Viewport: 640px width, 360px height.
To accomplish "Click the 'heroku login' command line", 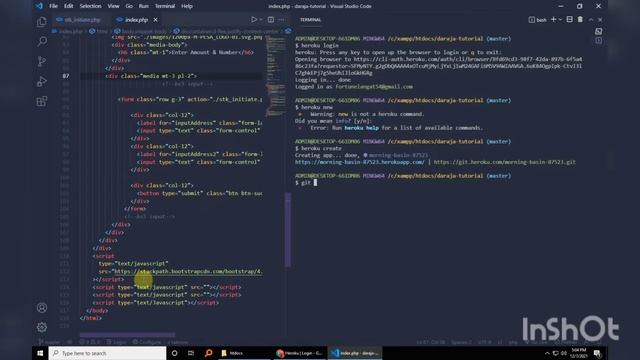I will (317, 46).
